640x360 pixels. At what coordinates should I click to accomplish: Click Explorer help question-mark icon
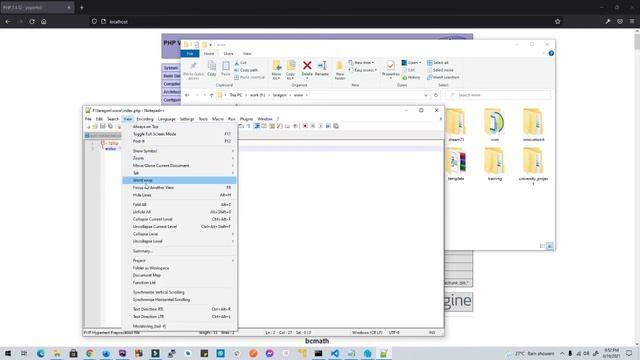[551, 53]
